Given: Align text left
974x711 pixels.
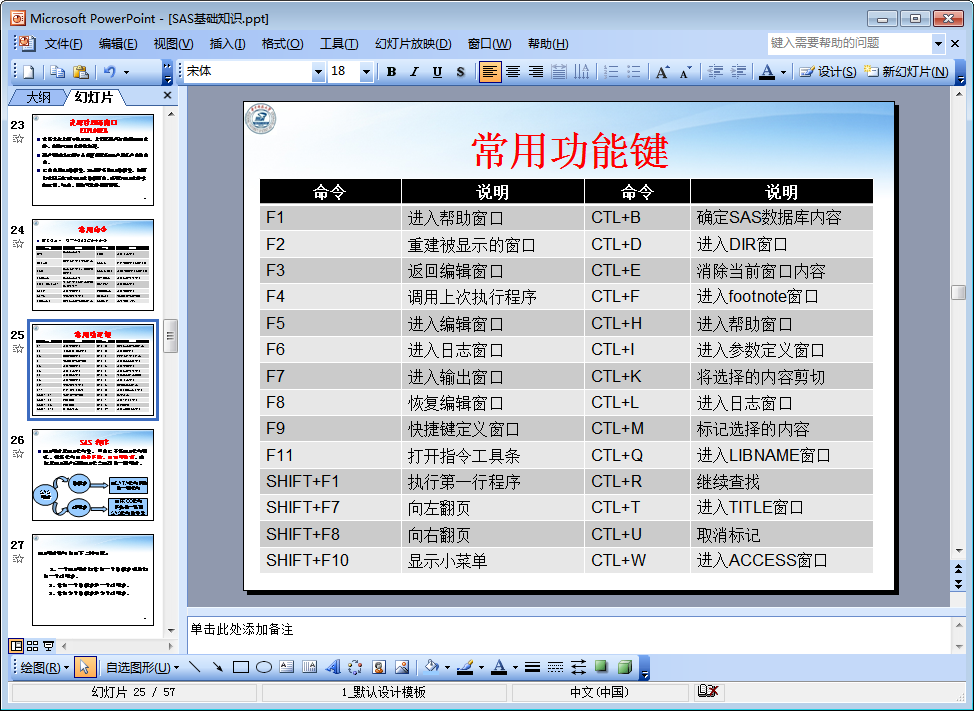Looking at the screenshot, I should (489, 72).
